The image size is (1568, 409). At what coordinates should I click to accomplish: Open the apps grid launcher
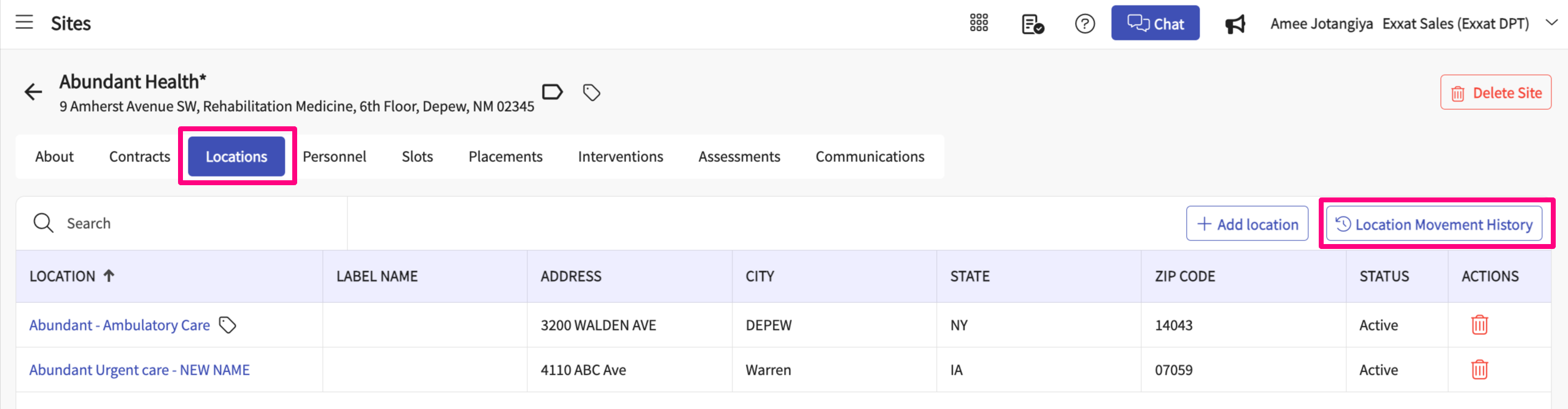point(979,23)
